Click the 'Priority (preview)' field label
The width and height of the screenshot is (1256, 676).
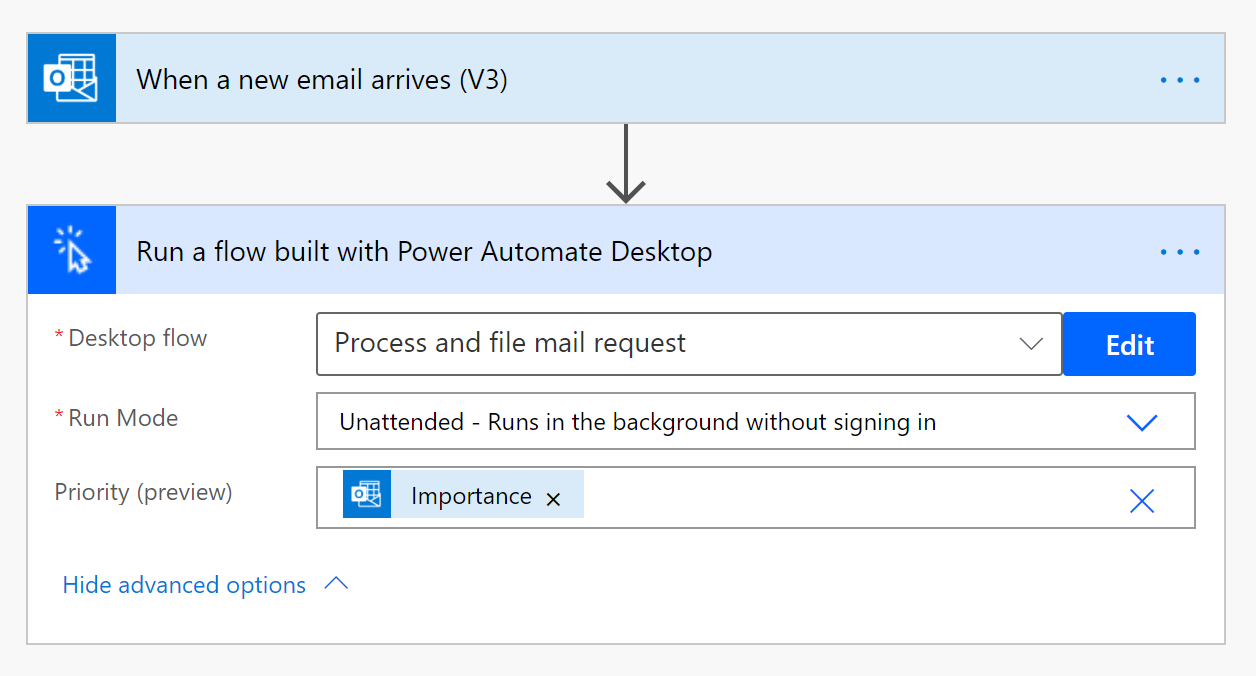click(x=143, y=492)
